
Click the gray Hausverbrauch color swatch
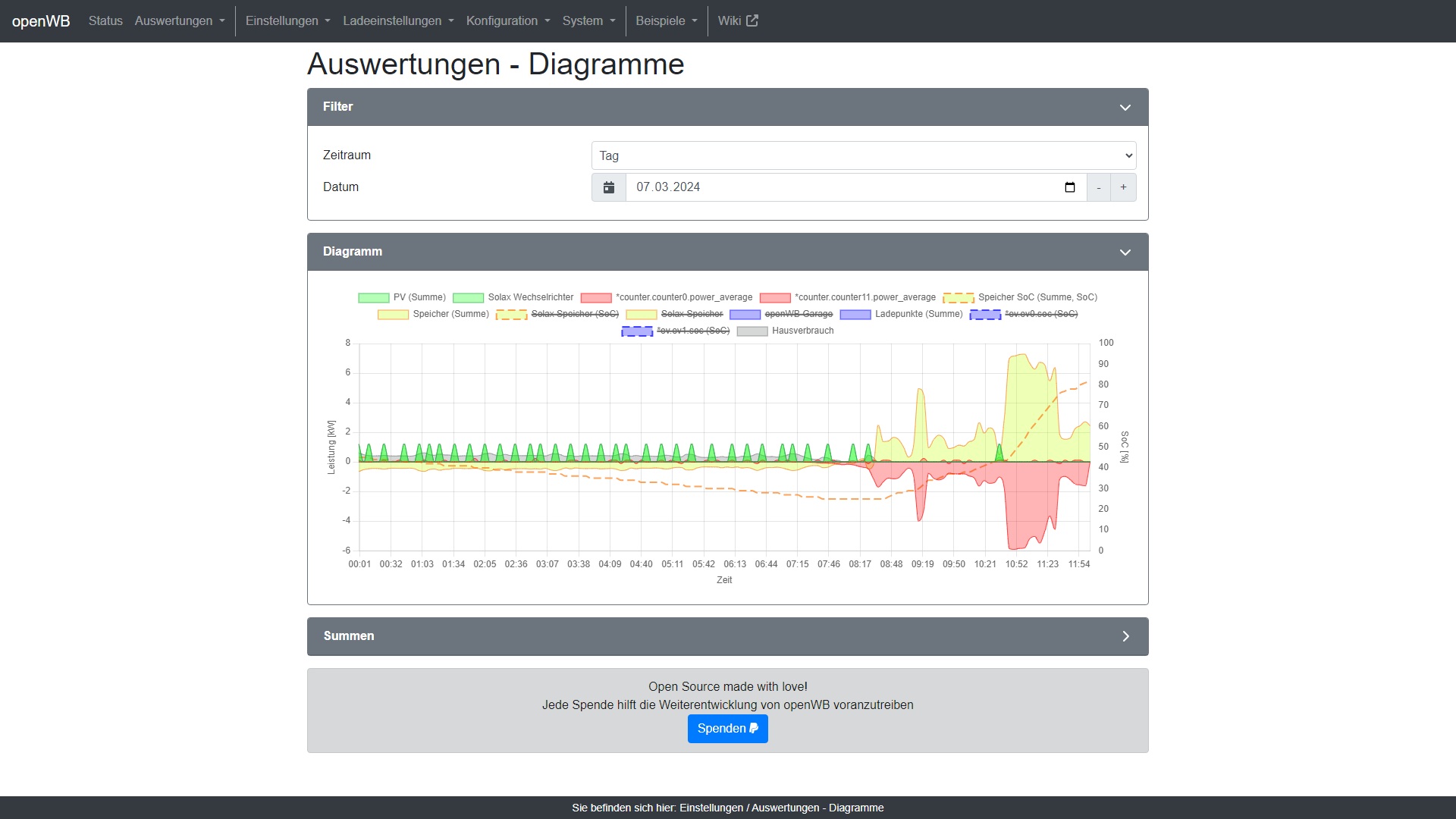tap(752, 331)
